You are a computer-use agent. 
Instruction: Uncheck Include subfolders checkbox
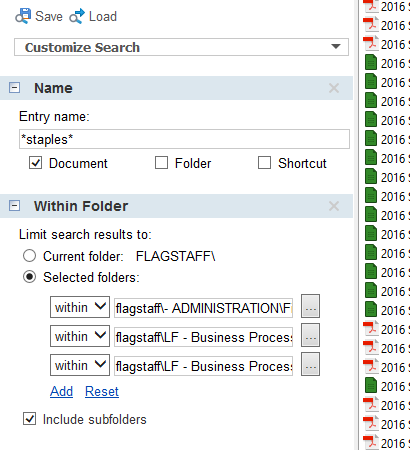click(x=29, y=419)
